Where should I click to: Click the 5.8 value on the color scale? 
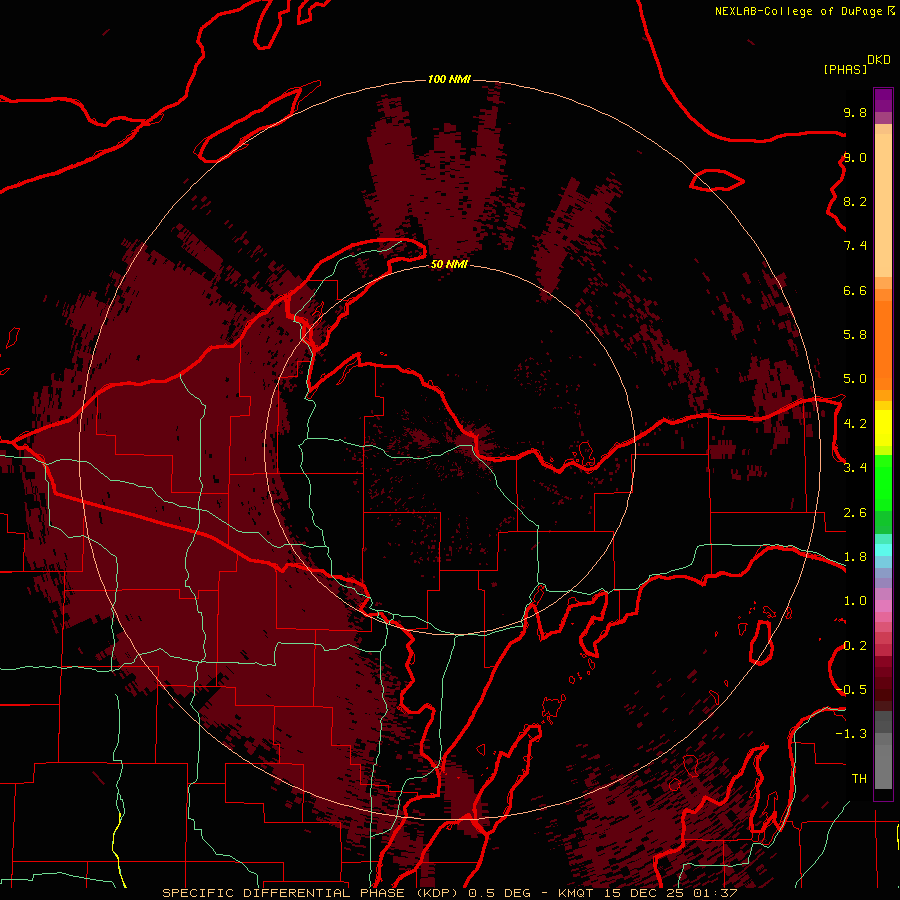click(x=855, y=335)
